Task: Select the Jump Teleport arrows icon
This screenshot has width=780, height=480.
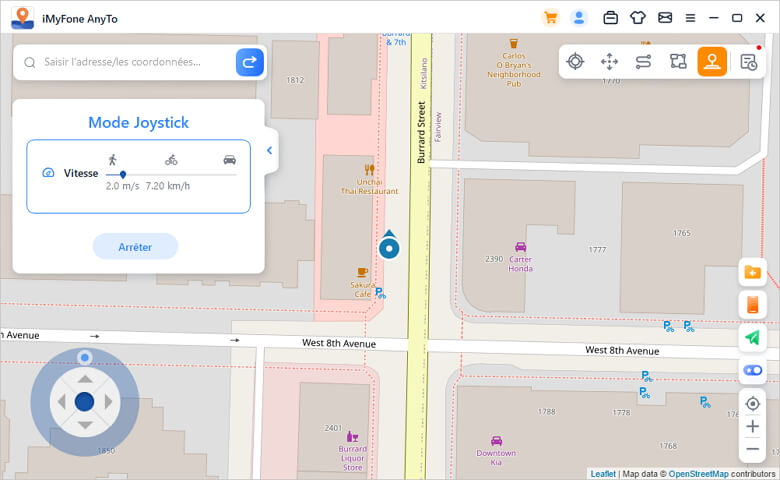Action: pos(609,62)
